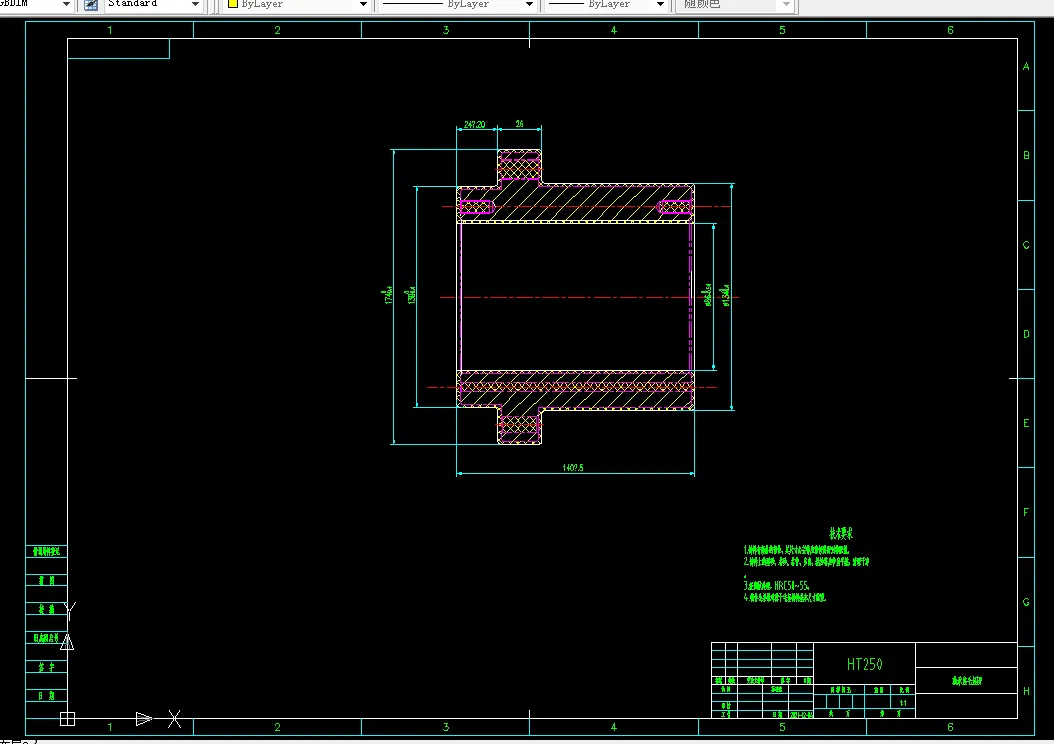Click zone number 5 on bottom border
This screenshot has width=1054, height=744.
pyautogui.click(x=782, y=727)
